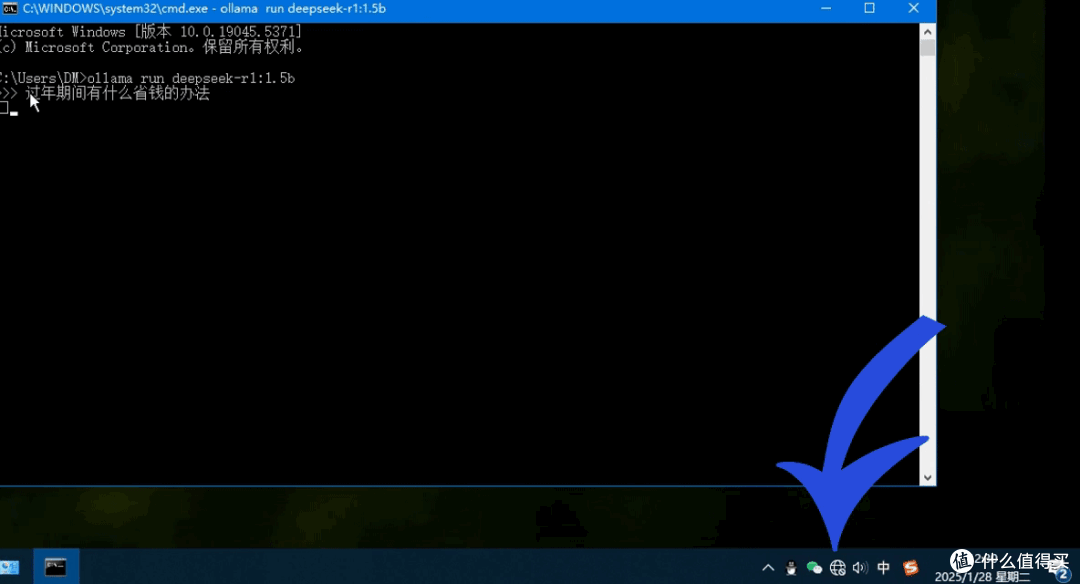Activate the Command Prompt taskbar button
Screen dimensions: 1080x584
55,567
